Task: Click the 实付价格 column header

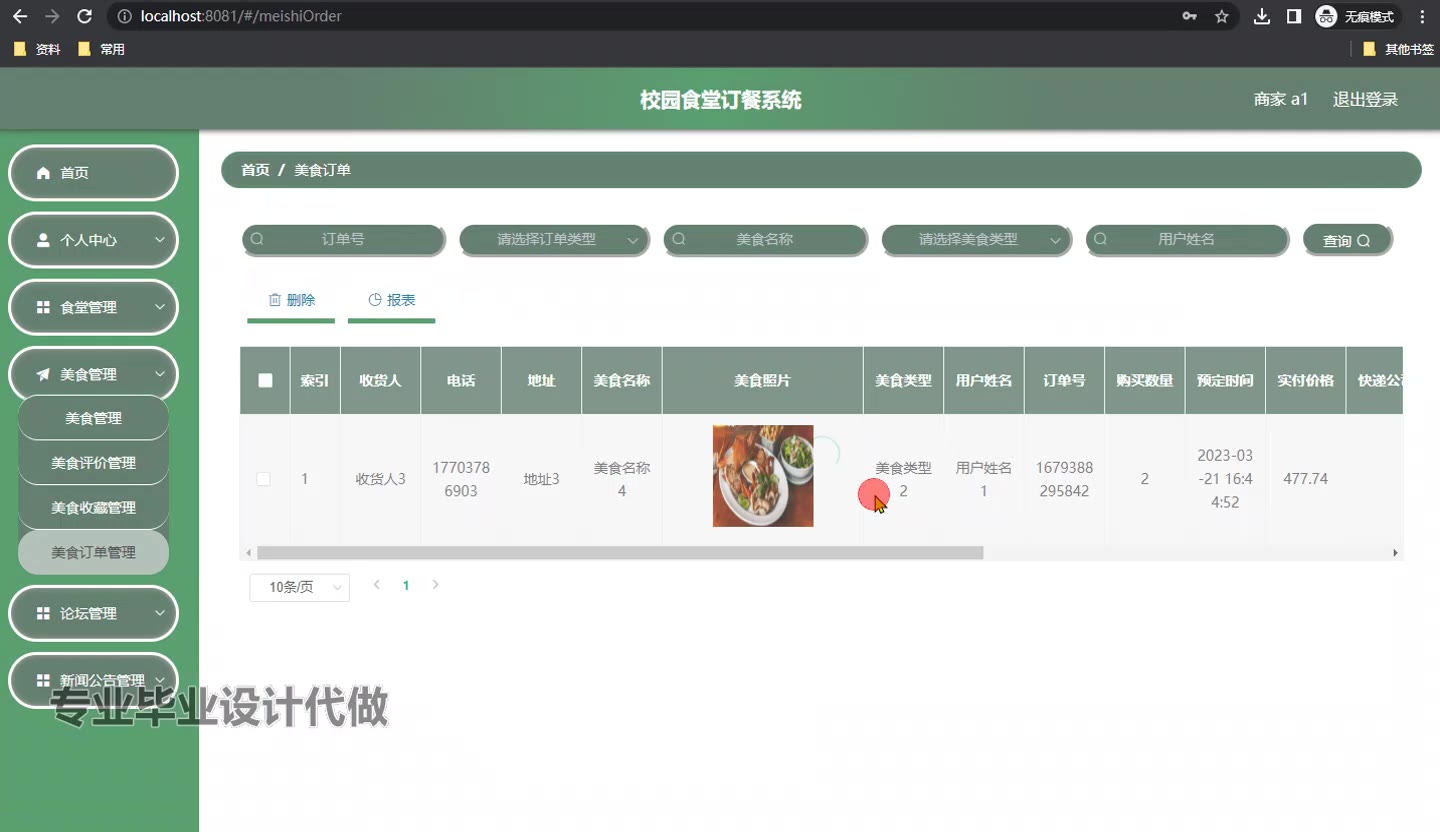Action: 1305,380
